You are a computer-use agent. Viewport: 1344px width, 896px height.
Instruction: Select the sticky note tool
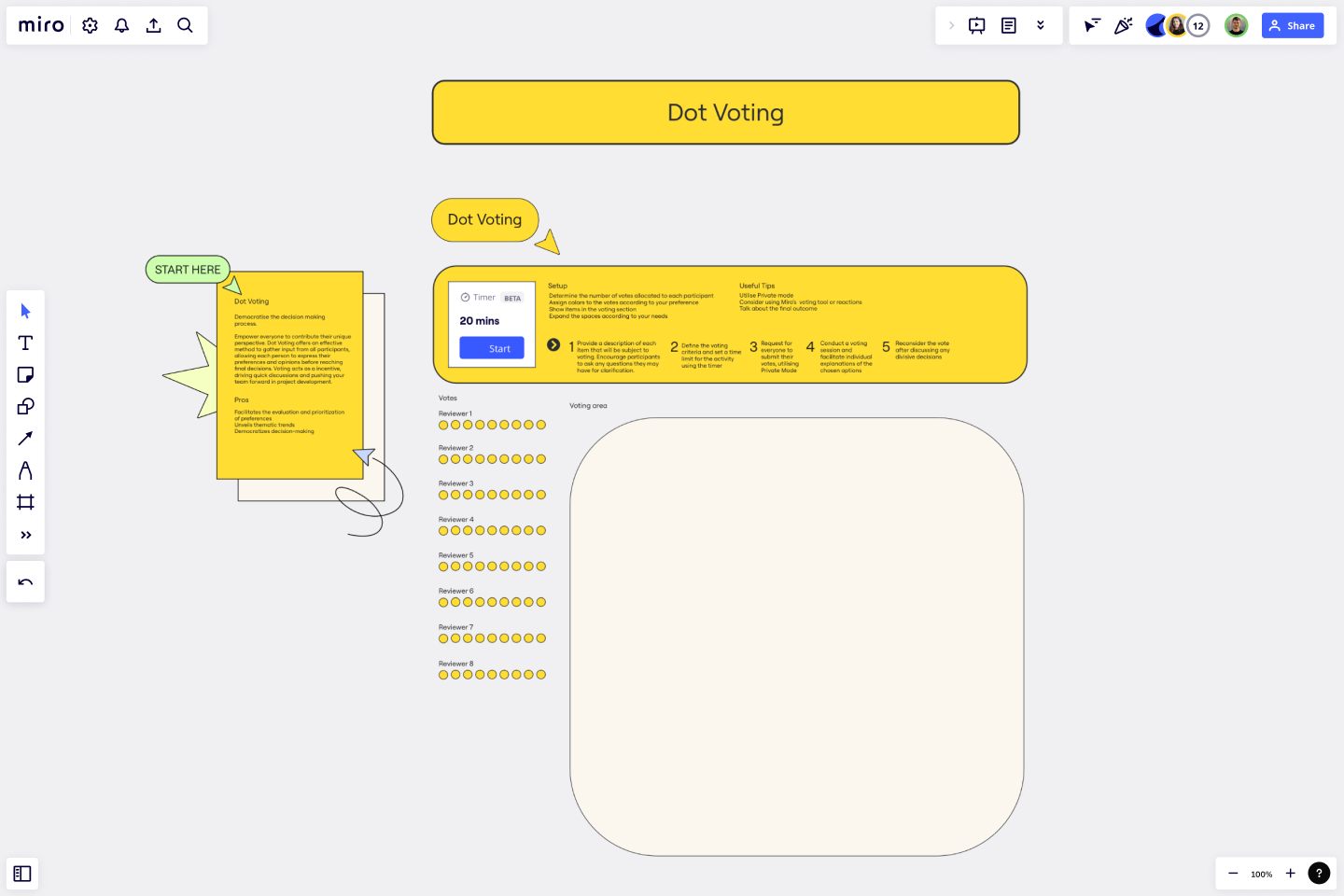point(25,374)
